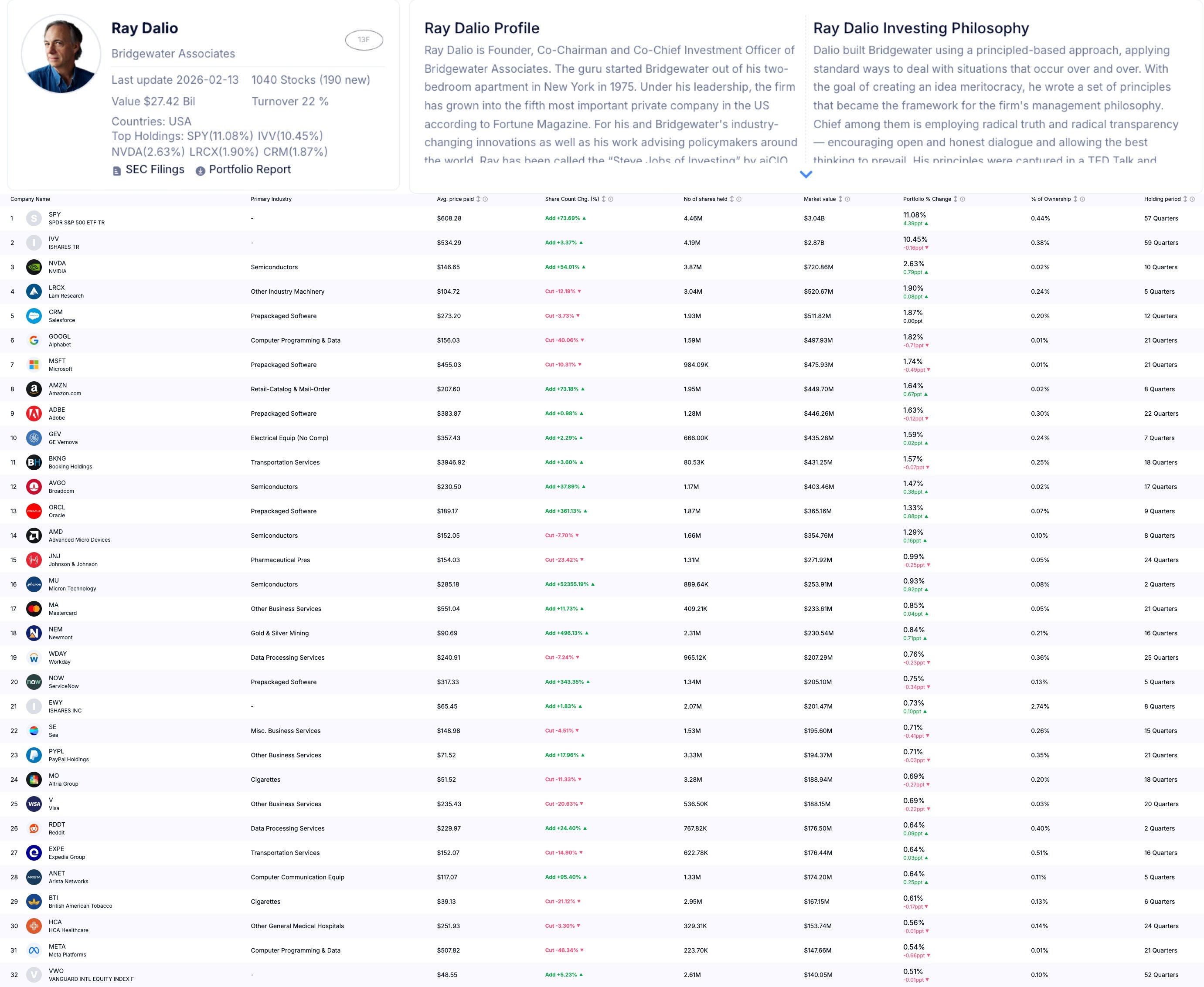Sort by % of Ownership arrows

1075,199
